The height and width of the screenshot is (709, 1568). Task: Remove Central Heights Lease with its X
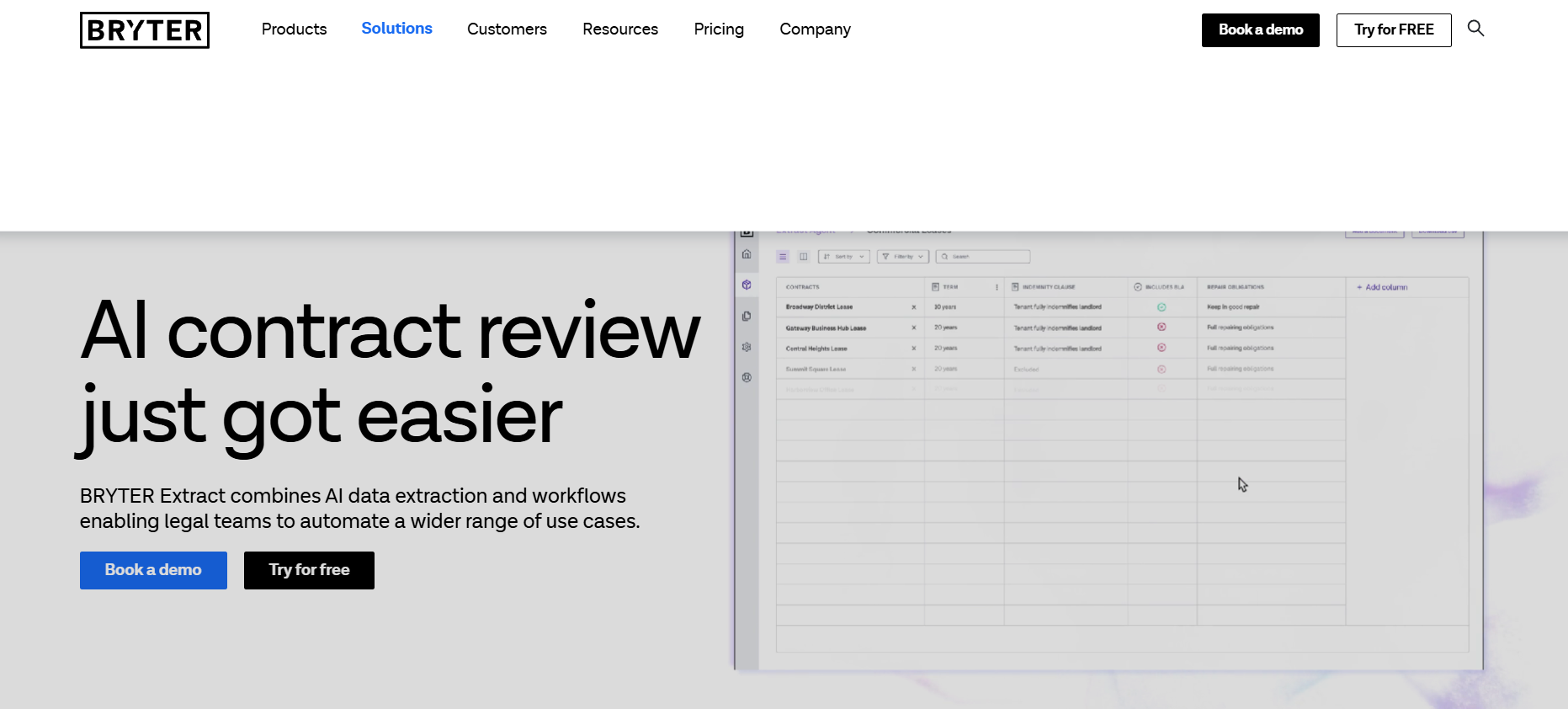tap(914, 349)
